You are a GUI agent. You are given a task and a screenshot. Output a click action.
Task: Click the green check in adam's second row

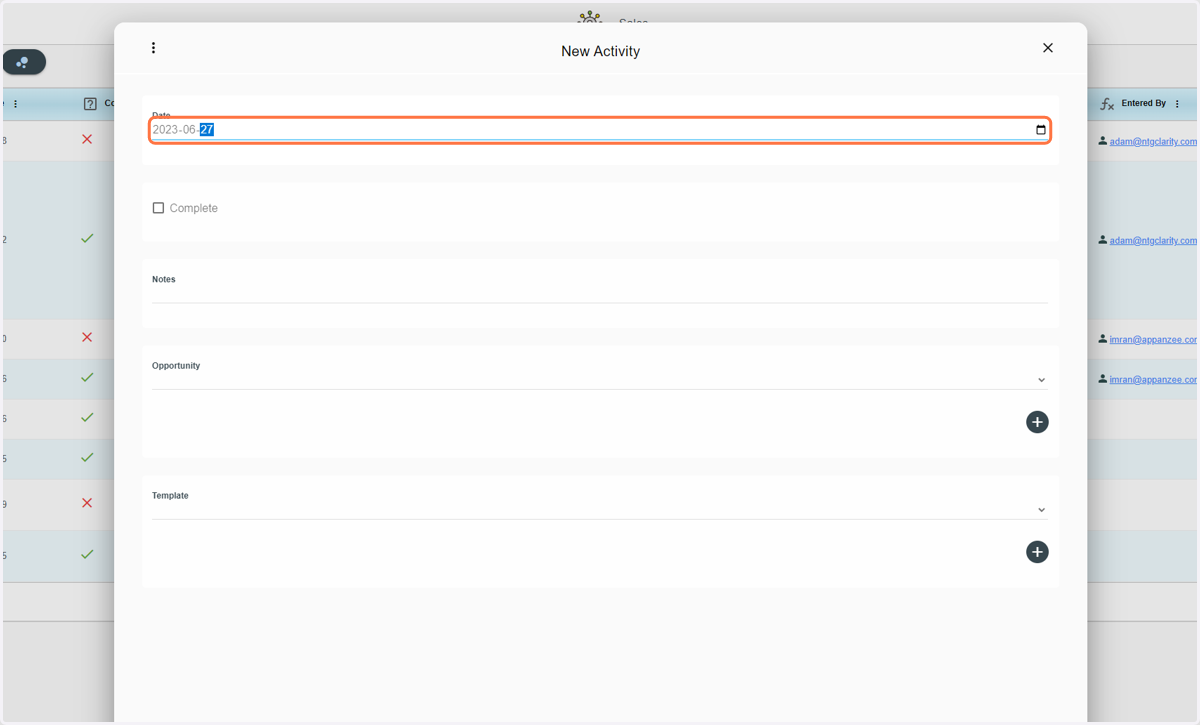point(87,238)
